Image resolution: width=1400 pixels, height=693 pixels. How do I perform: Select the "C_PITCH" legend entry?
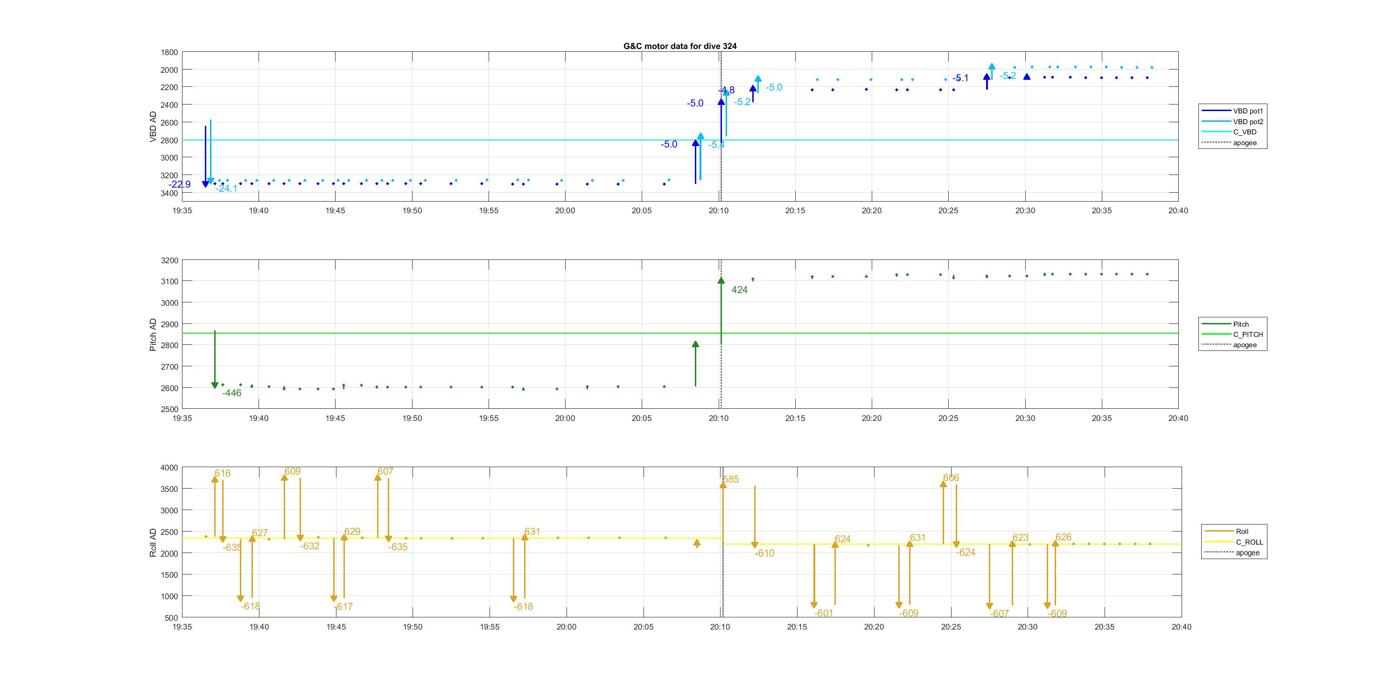pyautogui.click(x=1232, y=334)
